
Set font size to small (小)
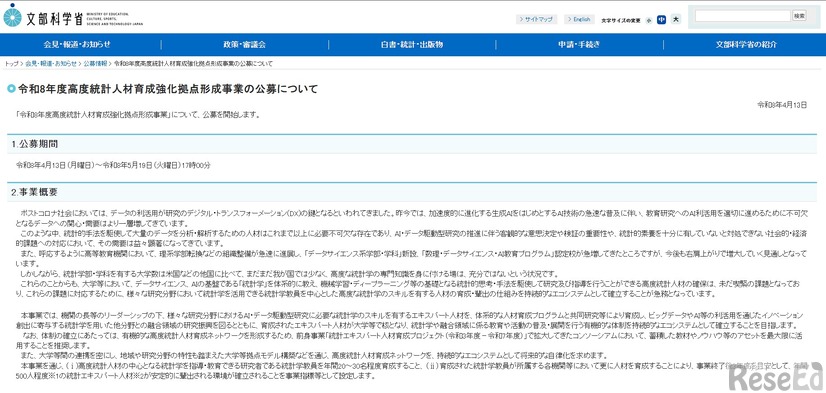(x=649, y=21)
